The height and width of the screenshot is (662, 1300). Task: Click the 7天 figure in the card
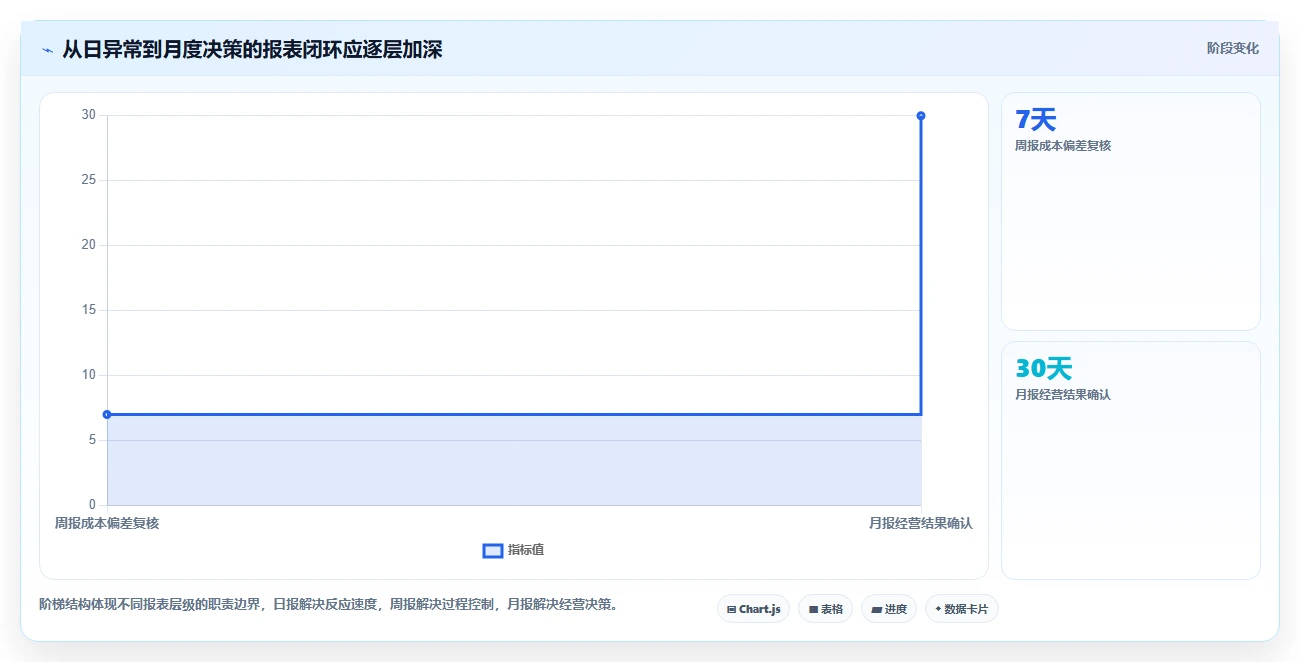(x=1036, y=120)
